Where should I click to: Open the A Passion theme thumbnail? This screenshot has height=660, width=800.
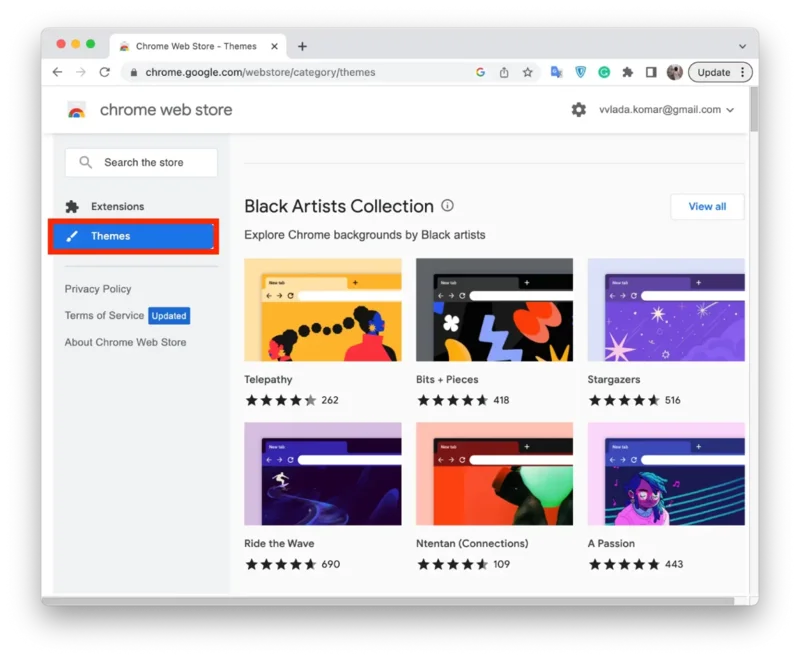[666, 474]
